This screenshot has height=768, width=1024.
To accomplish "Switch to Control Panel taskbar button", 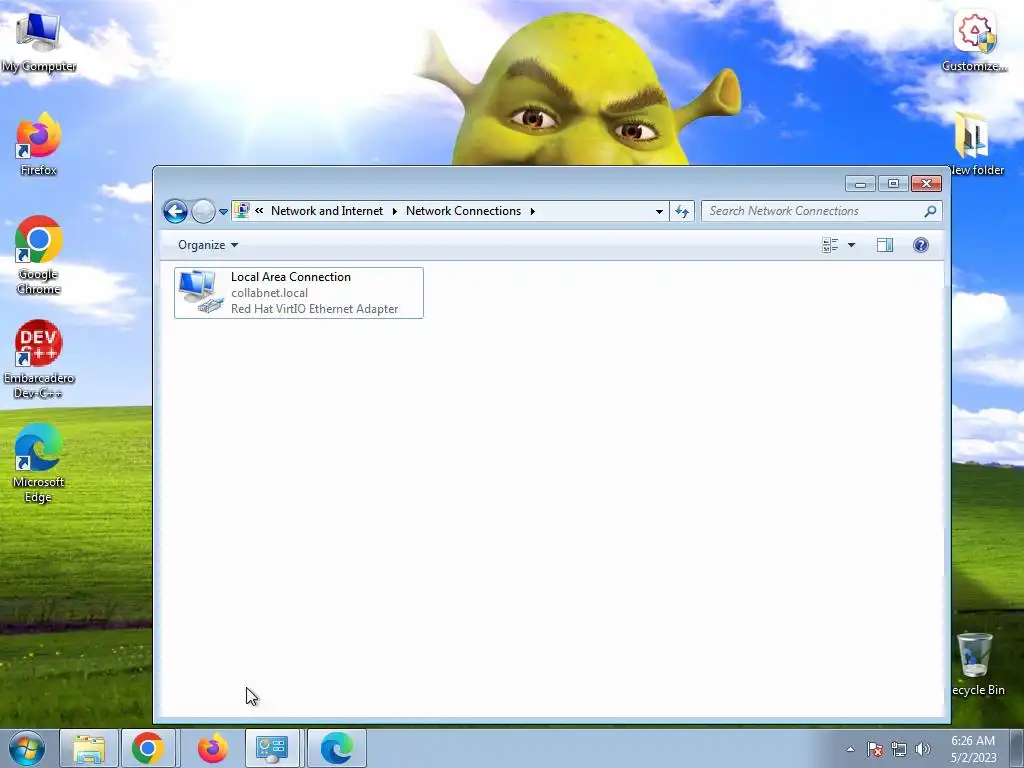I will [x=272, y=748].
